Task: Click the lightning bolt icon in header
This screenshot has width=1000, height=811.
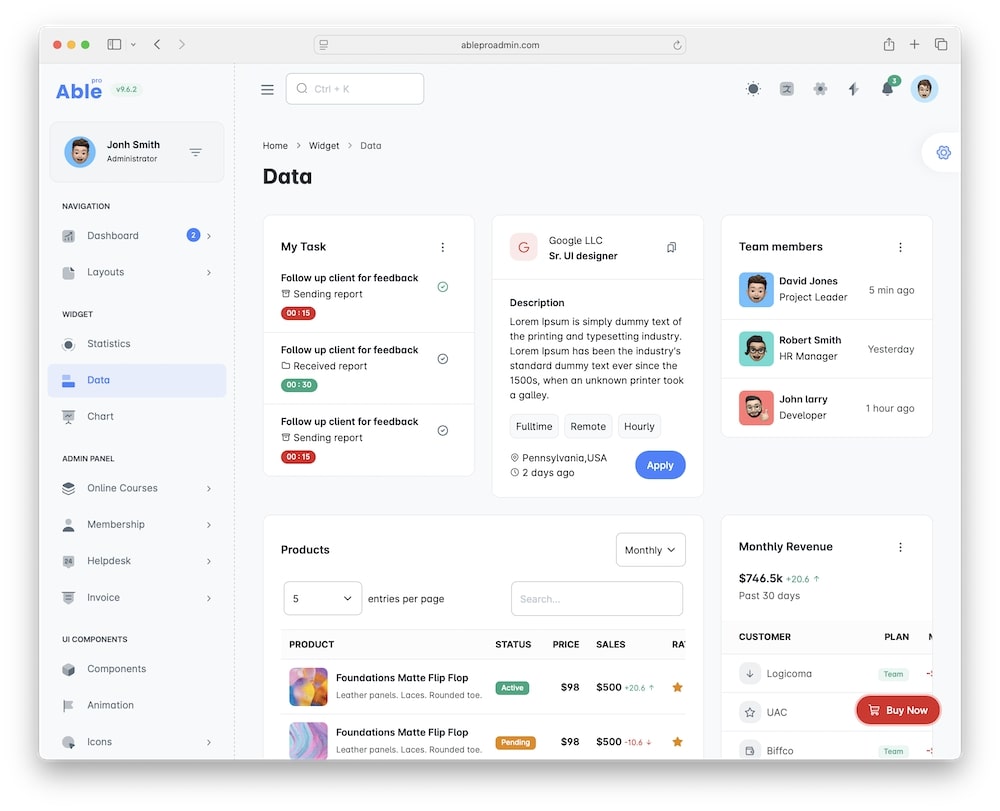Action: pos(853,89)
